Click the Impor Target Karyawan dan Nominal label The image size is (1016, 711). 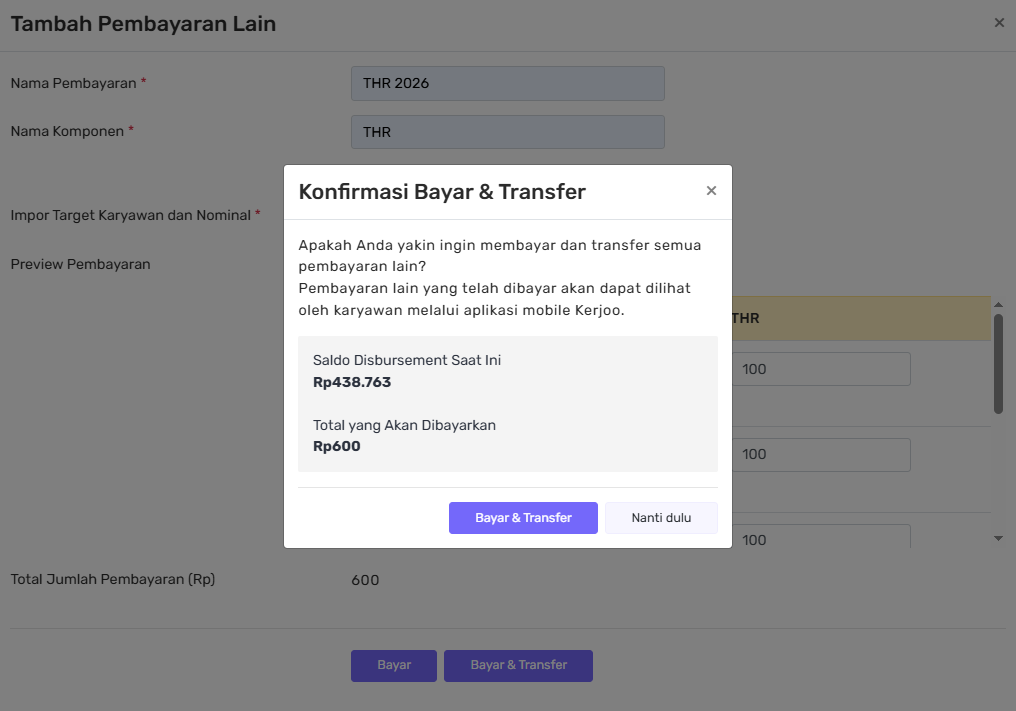coord(130,215)
